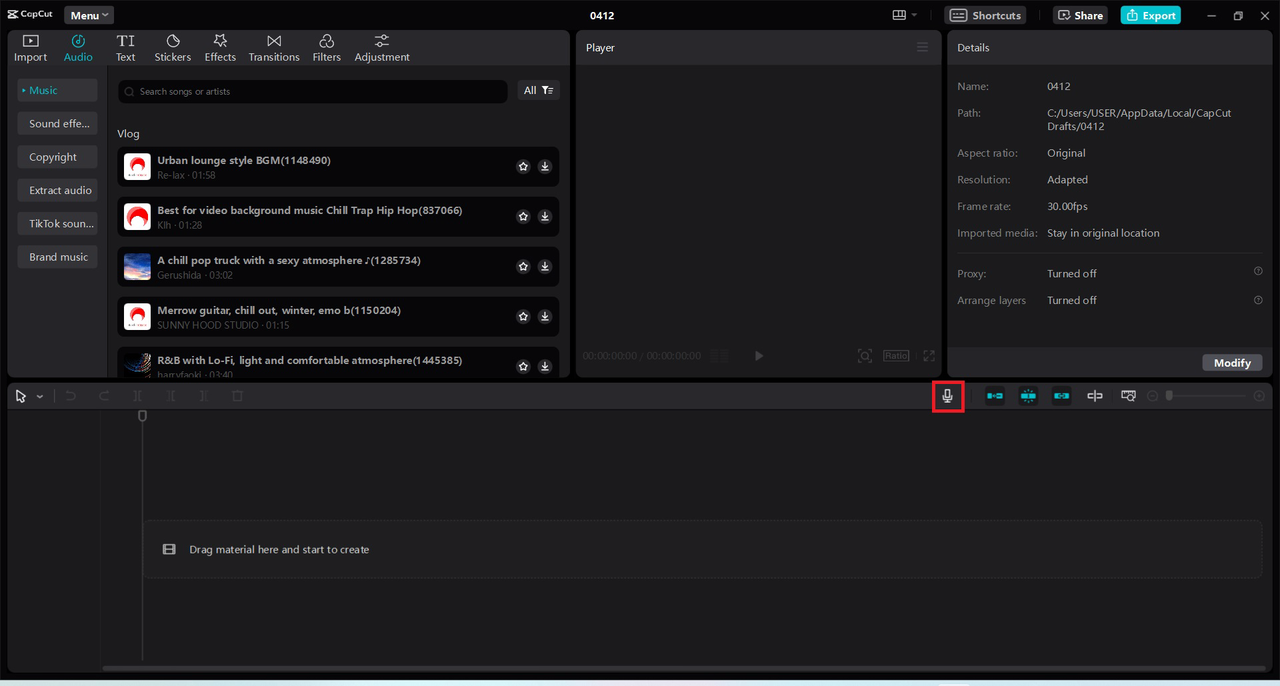
Task: Switch to the Audio tab
Action: pyautogui.click(x=78, y=48)
